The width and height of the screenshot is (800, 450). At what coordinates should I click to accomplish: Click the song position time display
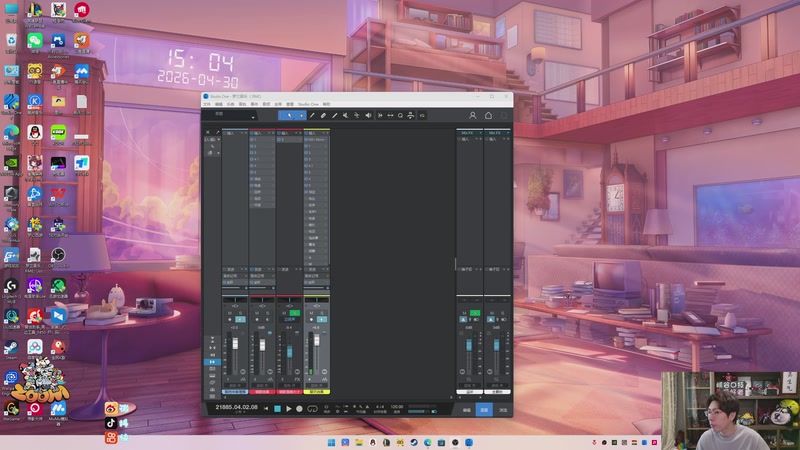point(237,407)
